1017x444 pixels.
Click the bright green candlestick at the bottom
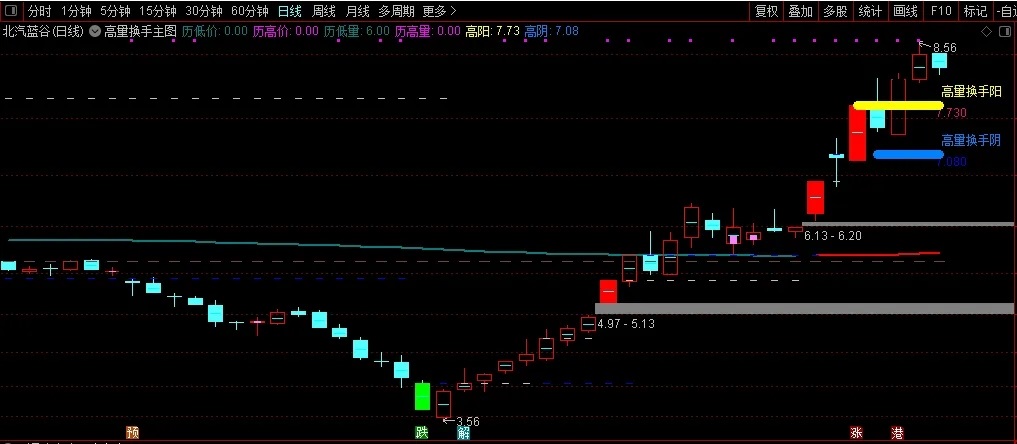(422, 396)
